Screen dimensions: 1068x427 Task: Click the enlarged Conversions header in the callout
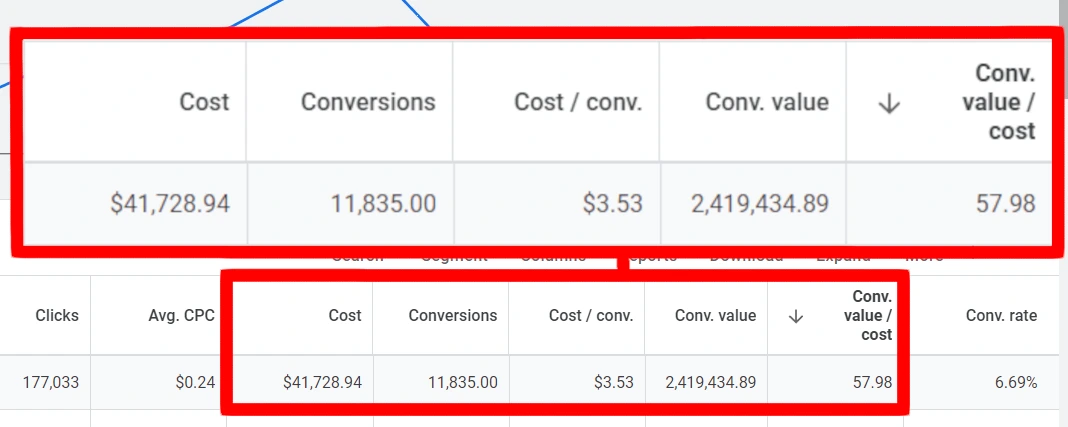(x=368, y=102)
